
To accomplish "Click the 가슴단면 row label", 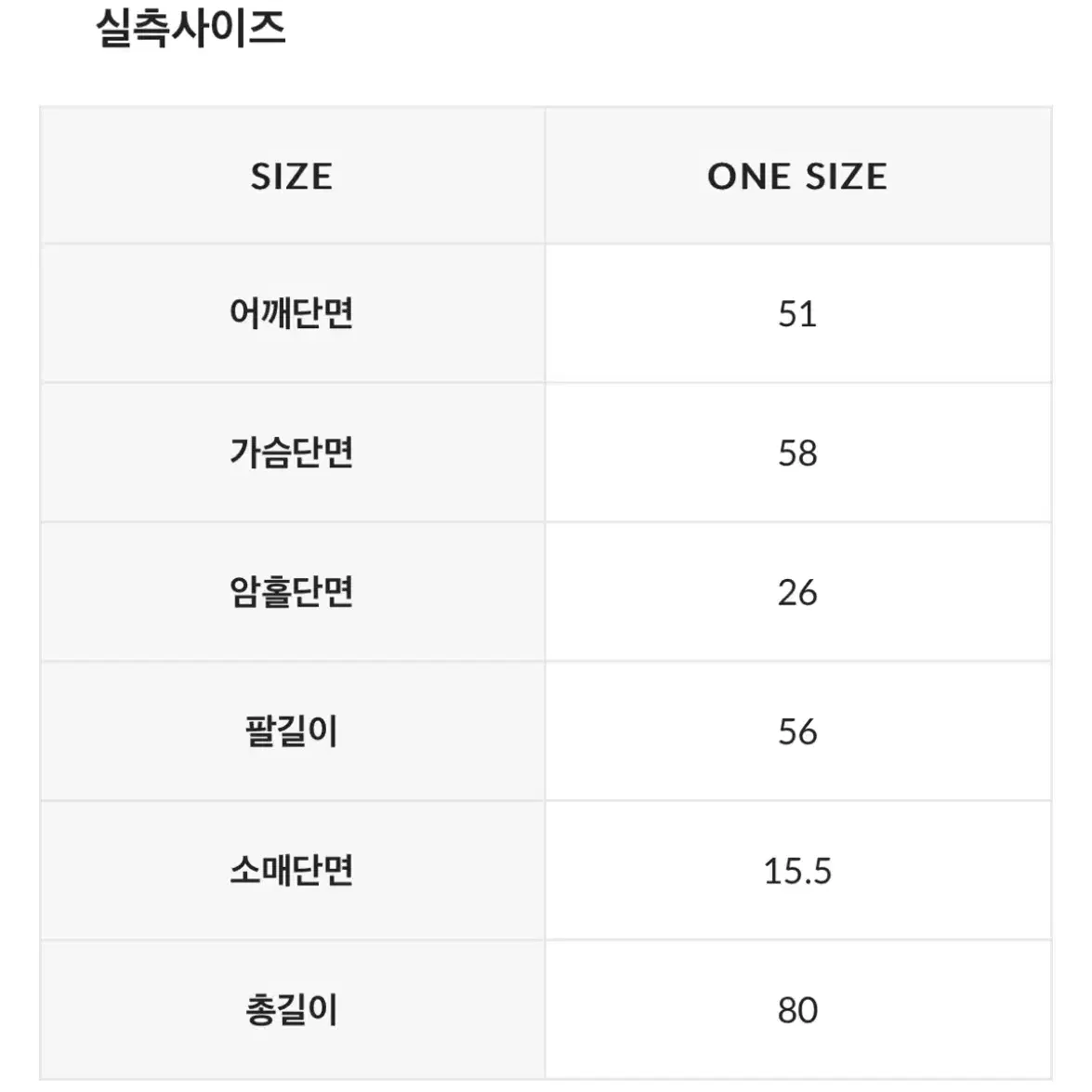I will (292, 453).
